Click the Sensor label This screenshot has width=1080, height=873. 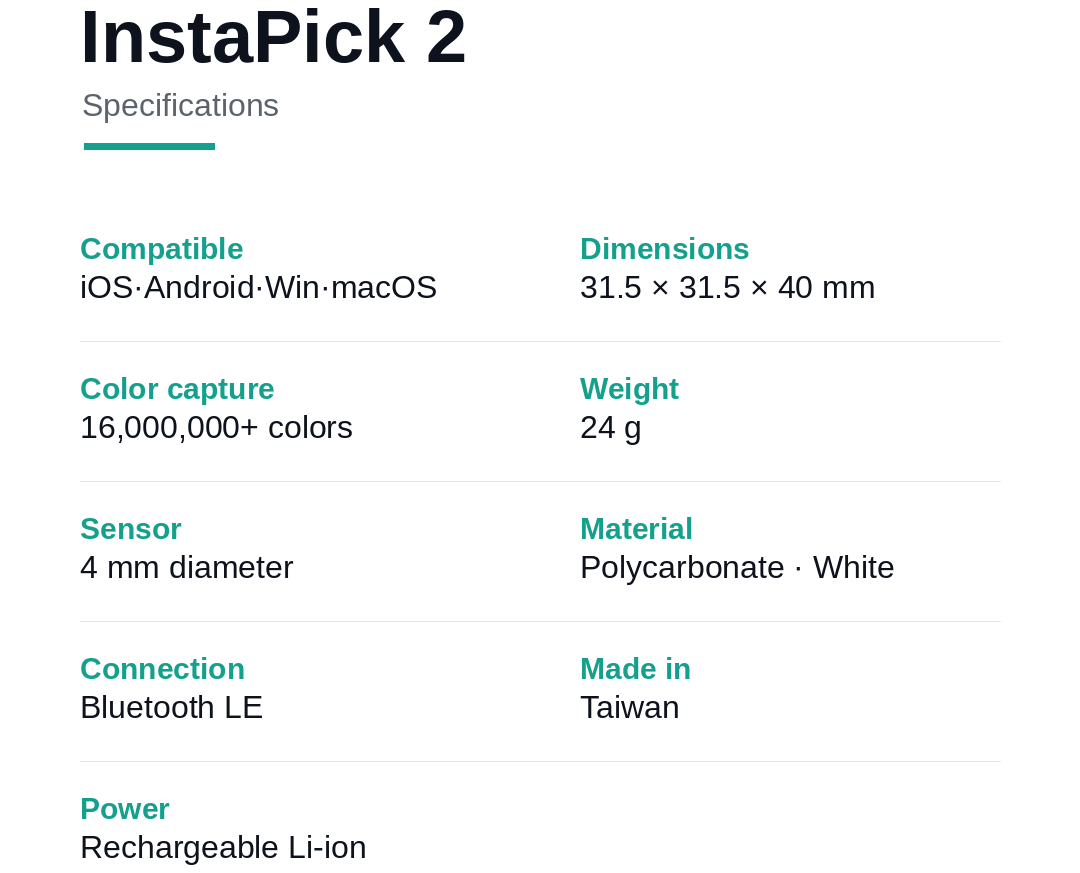131,529
